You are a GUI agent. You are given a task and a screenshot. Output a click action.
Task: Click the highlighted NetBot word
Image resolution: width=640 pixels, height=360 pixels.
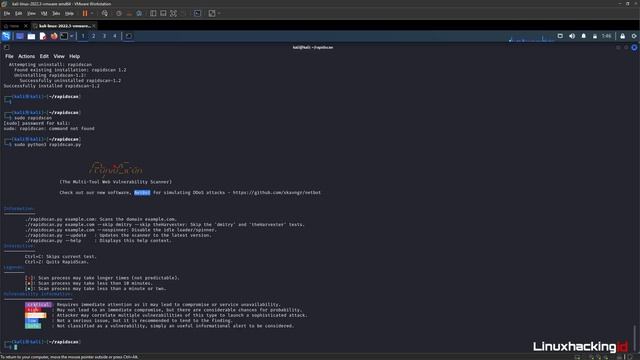tap(142, 193)
